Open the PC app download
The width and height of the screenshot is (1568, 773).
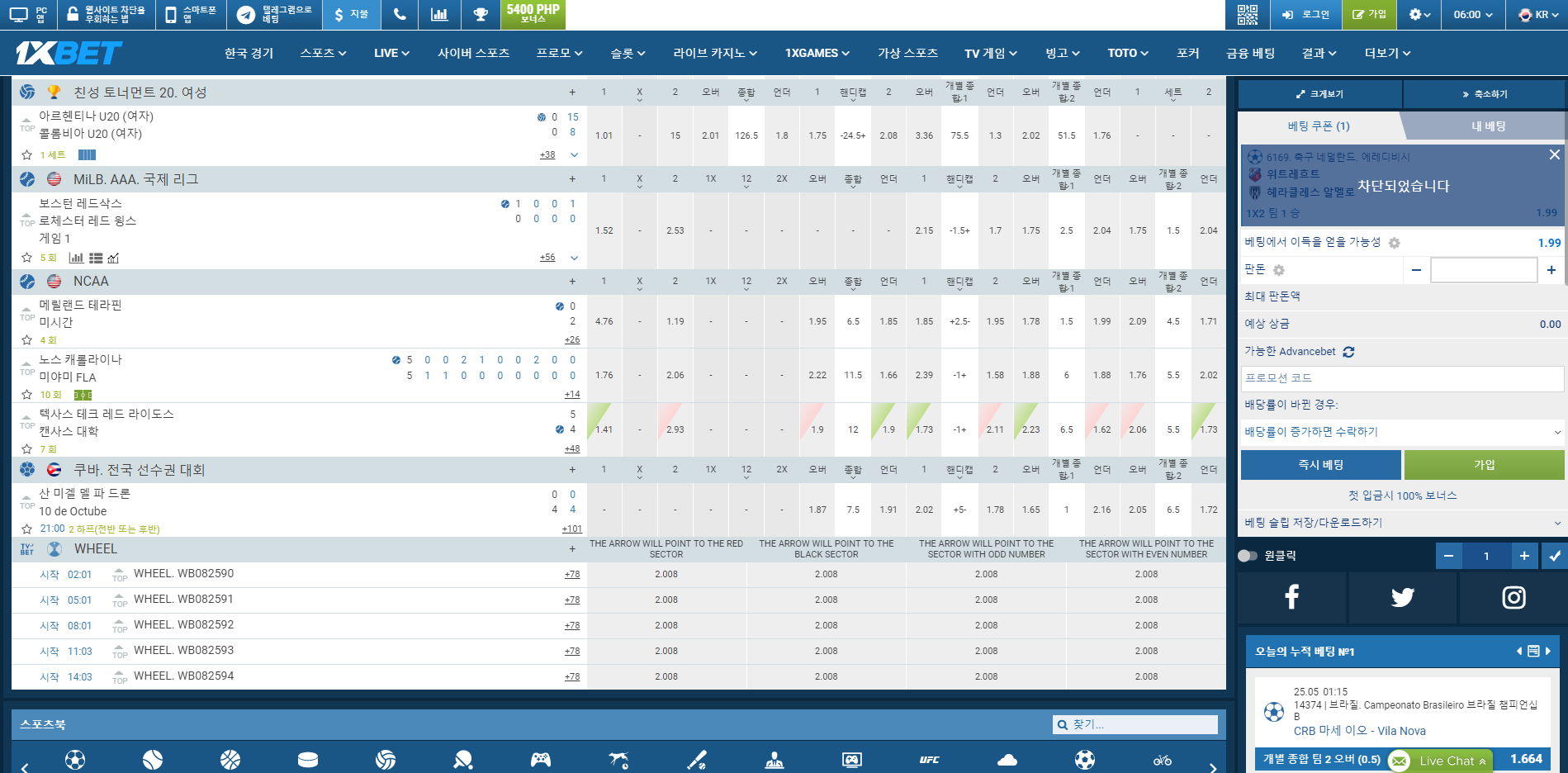[x=29, y=14]
